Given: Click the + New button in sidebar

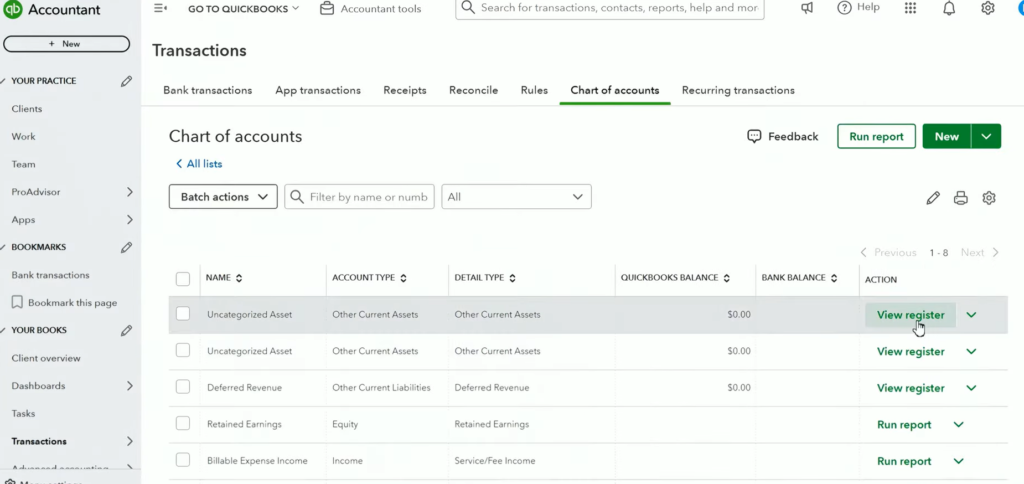Looking at the screenshot, I should (67, 44).
